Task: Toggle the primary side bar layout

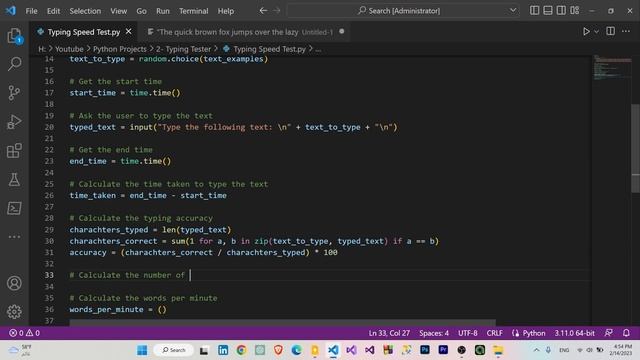Action: point(534,11)
